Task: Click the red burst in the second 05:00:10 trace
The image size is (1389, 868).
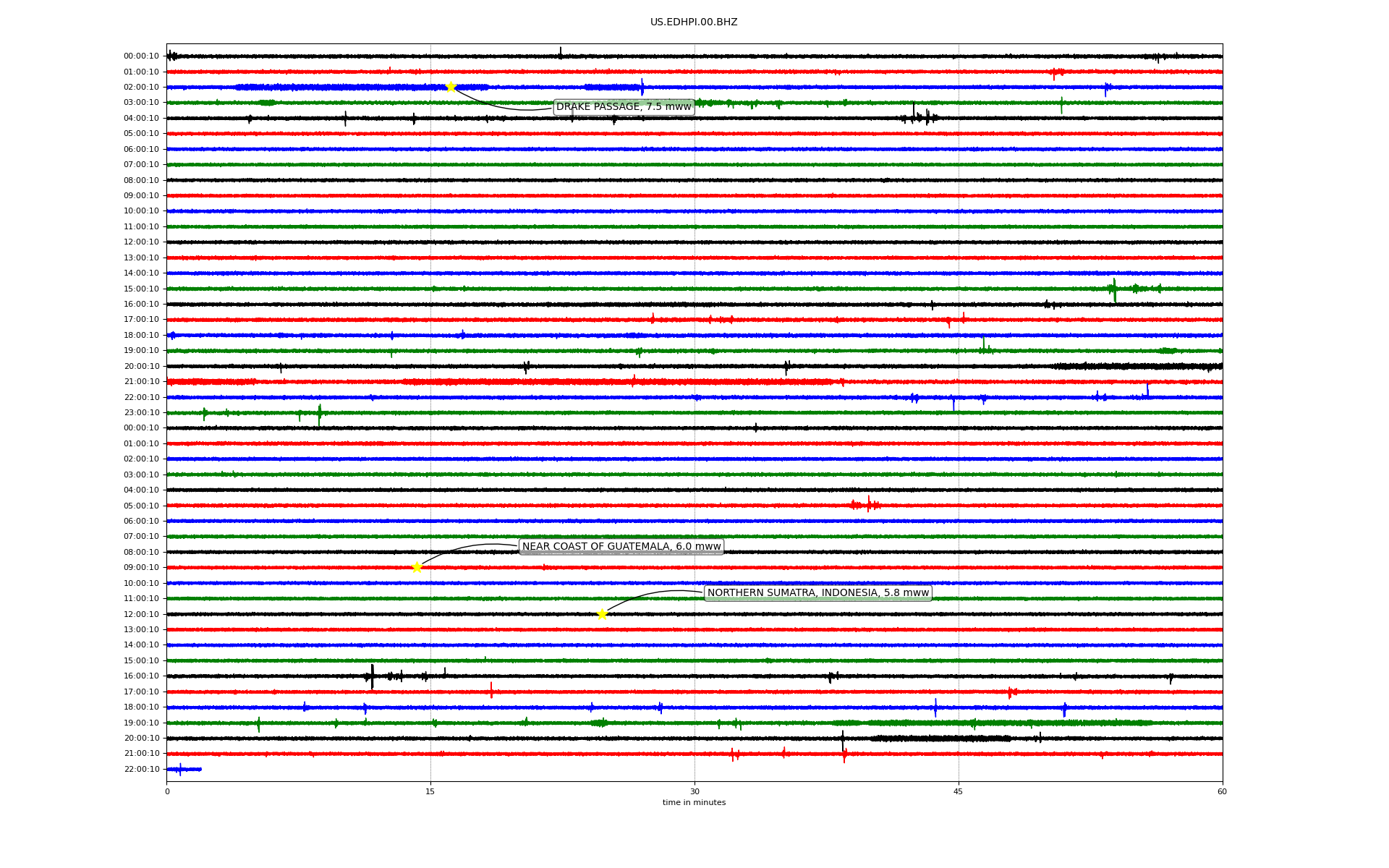Action: pos(866,505)
